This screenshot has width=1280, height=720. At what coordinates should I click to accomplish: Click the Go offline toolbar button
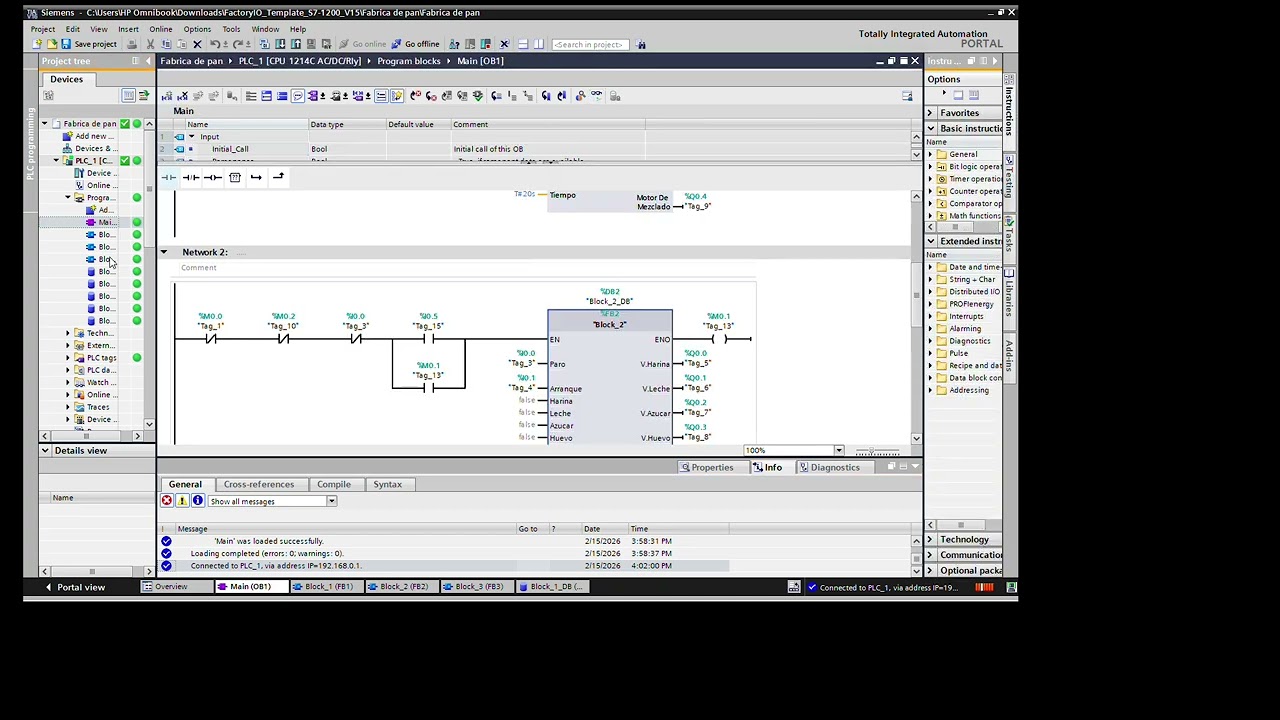point(416,44)
